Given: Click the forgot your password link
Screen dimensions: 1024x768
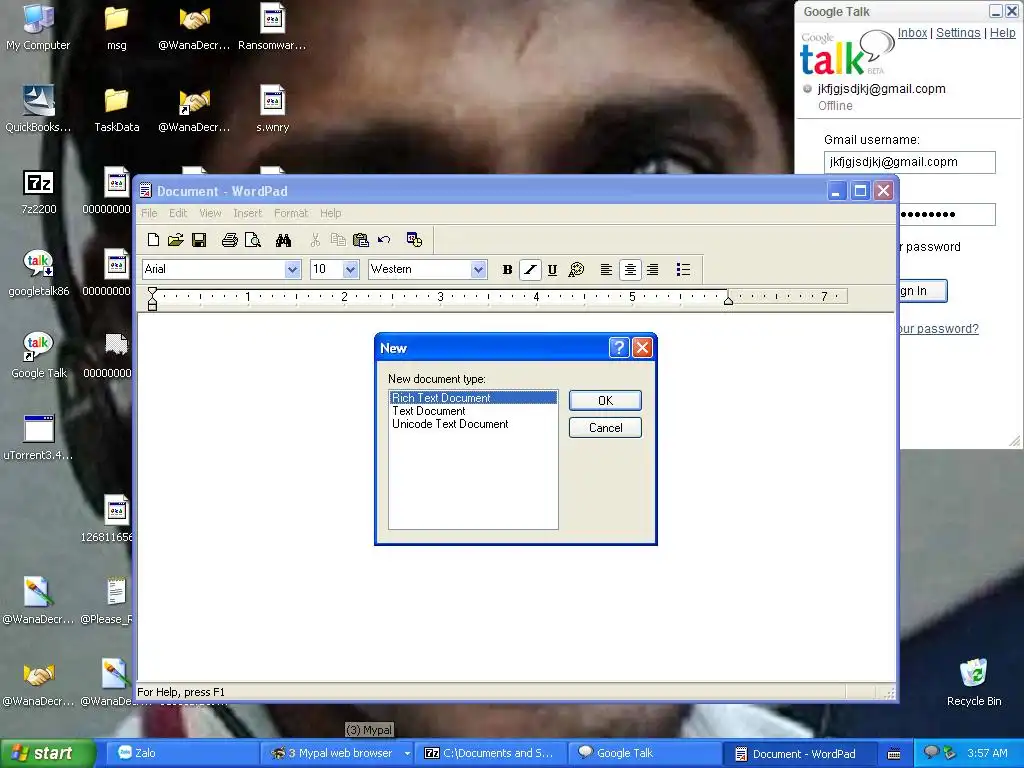Looking at the screenshot, I should point(938,328).
